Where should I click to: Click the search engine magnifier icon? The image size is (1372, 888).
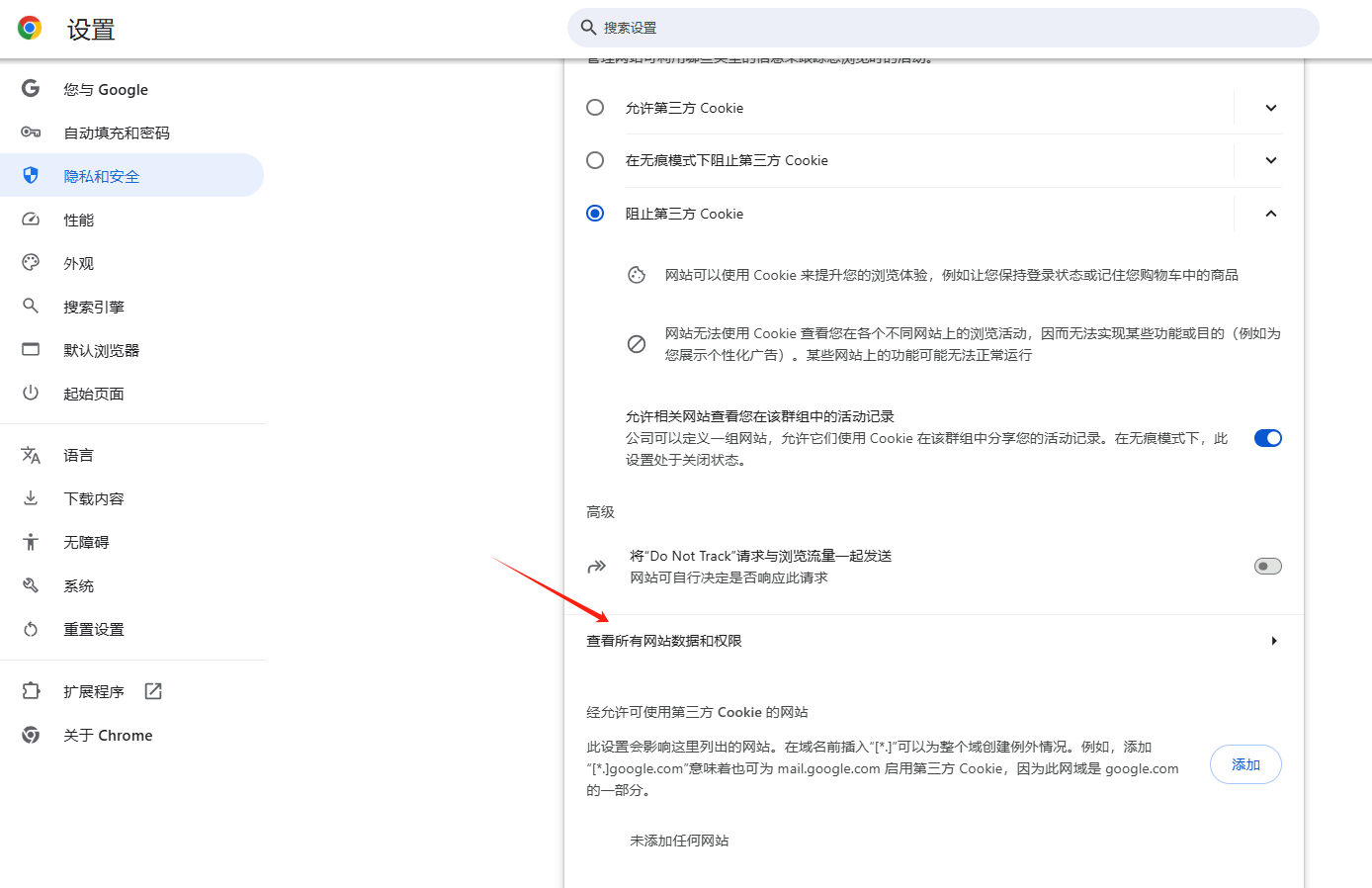[x=31, y=306]
